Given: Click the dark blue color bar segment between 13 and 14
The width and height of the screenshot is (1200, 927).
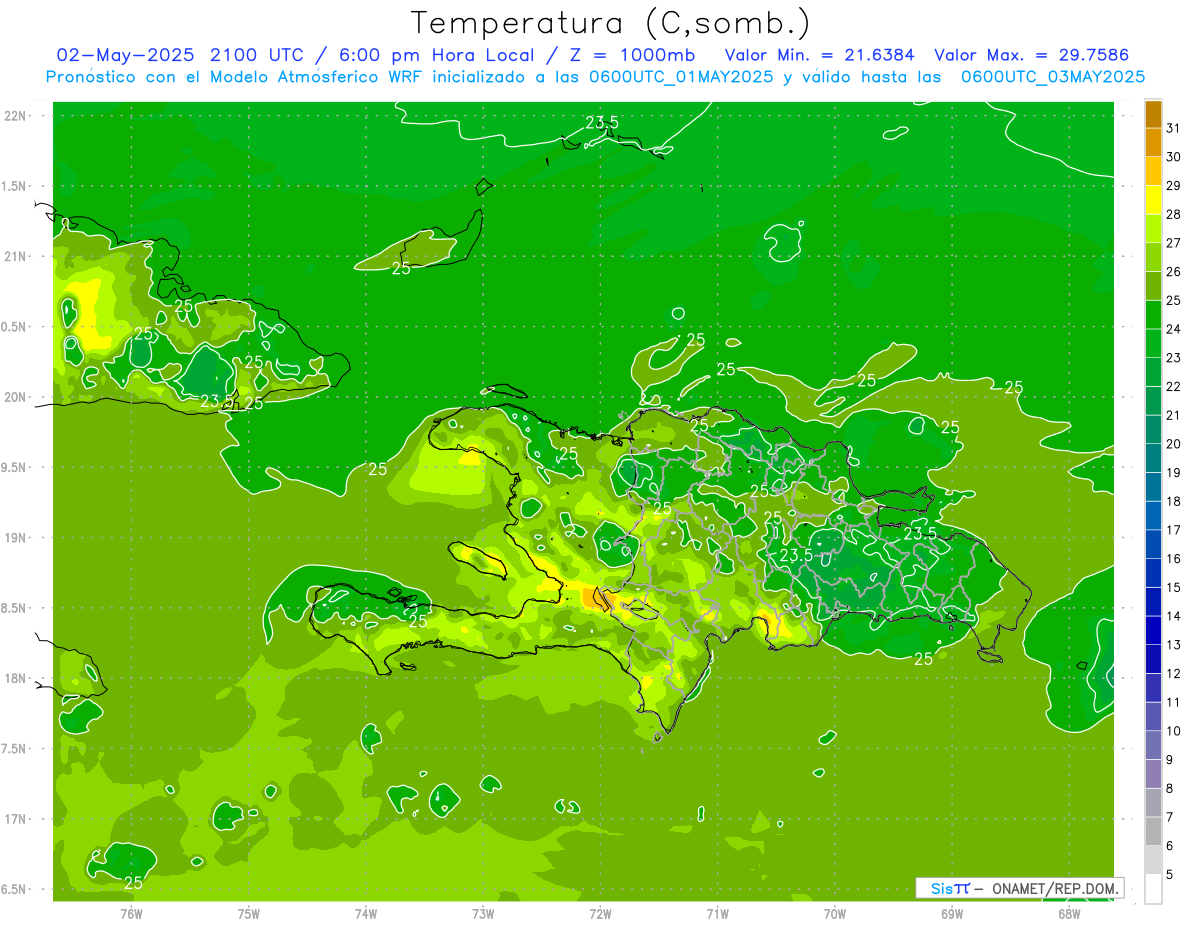Looking at the screenshot, I should (x=1153, y=630).
